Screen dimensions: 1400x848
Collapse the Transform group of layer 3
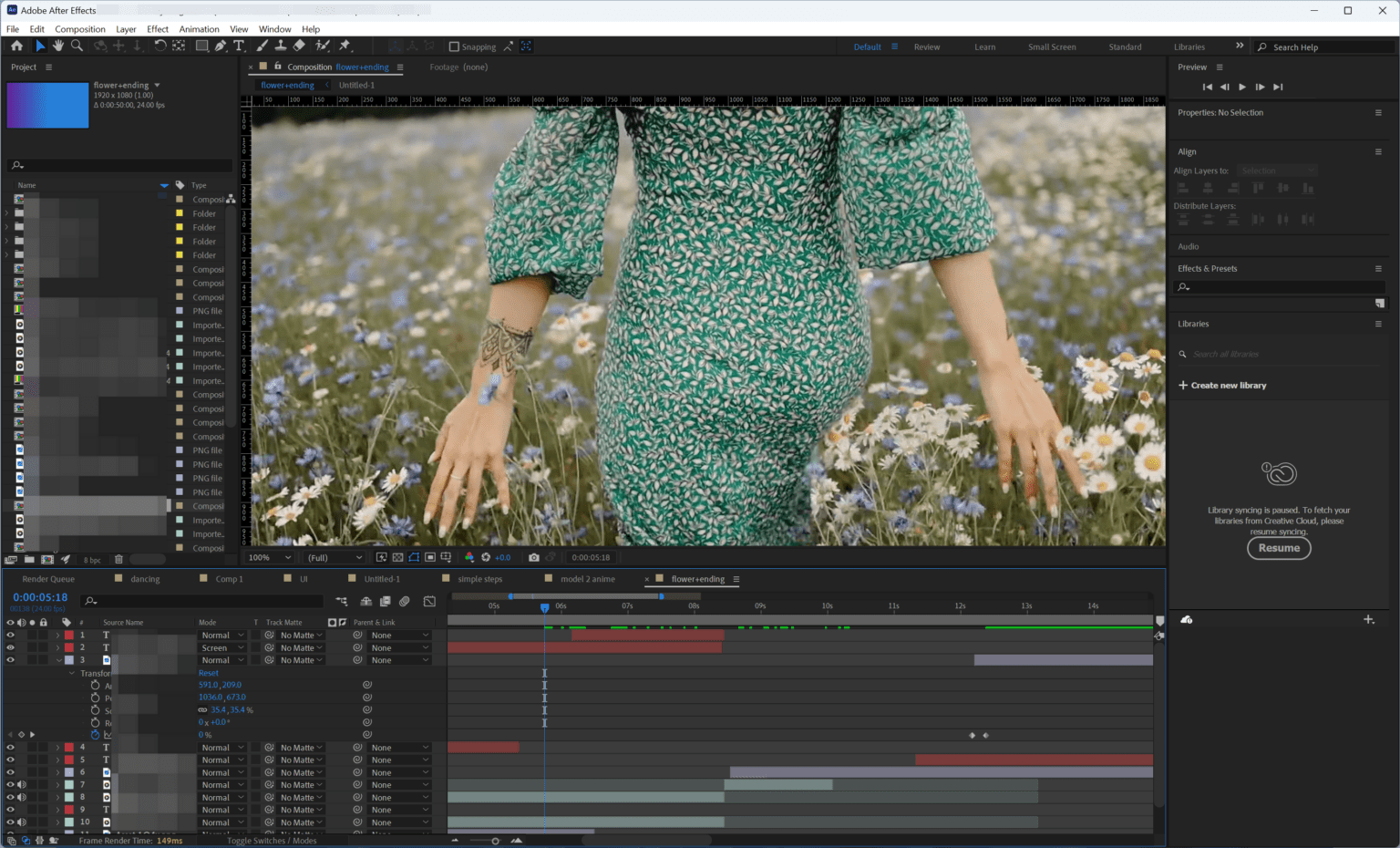pos(72,672)
